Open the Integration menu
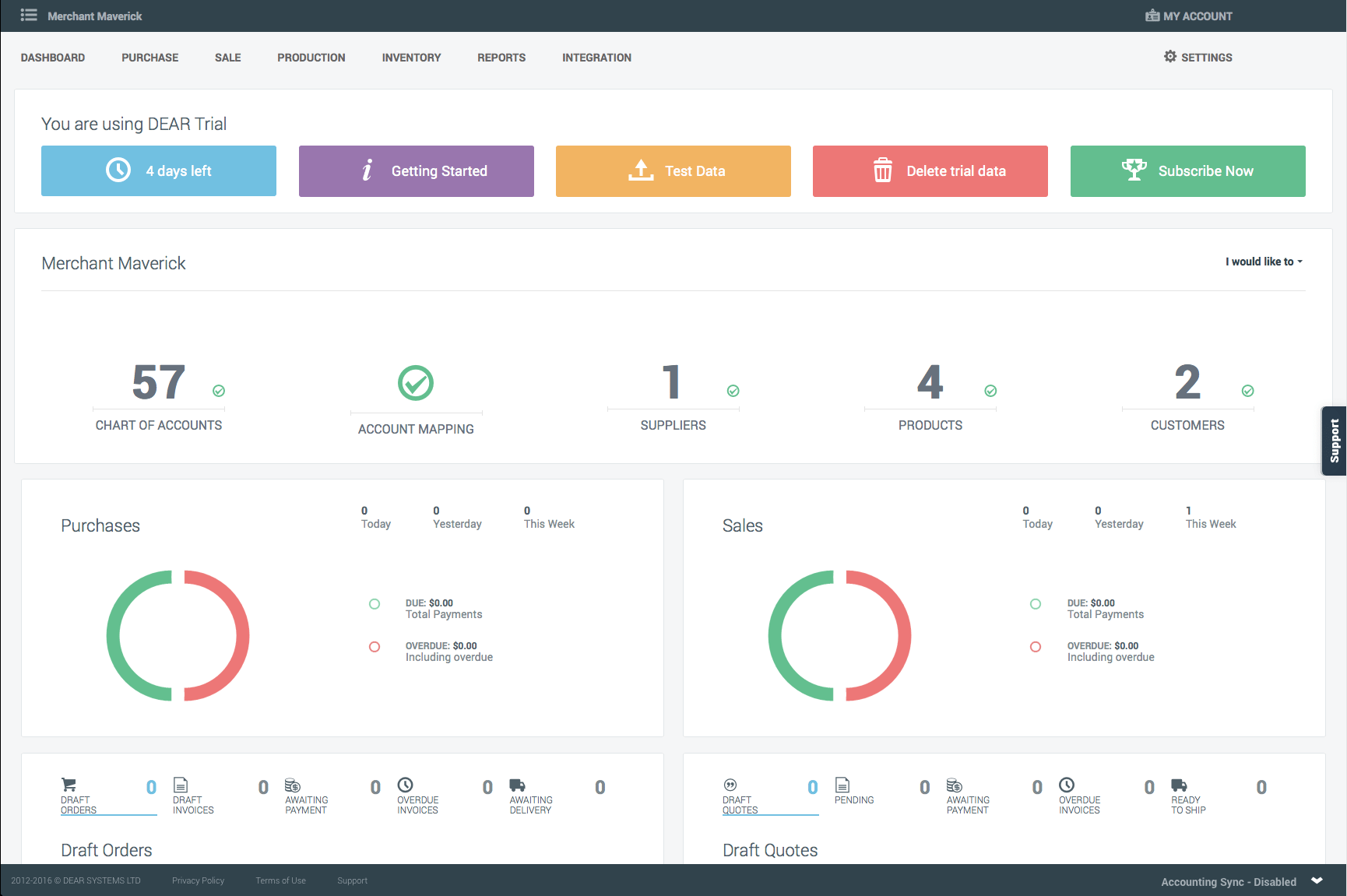Image resolution: width=1347 pixels, height=896 pixels. pyautogui.click(x=597, y=58)
